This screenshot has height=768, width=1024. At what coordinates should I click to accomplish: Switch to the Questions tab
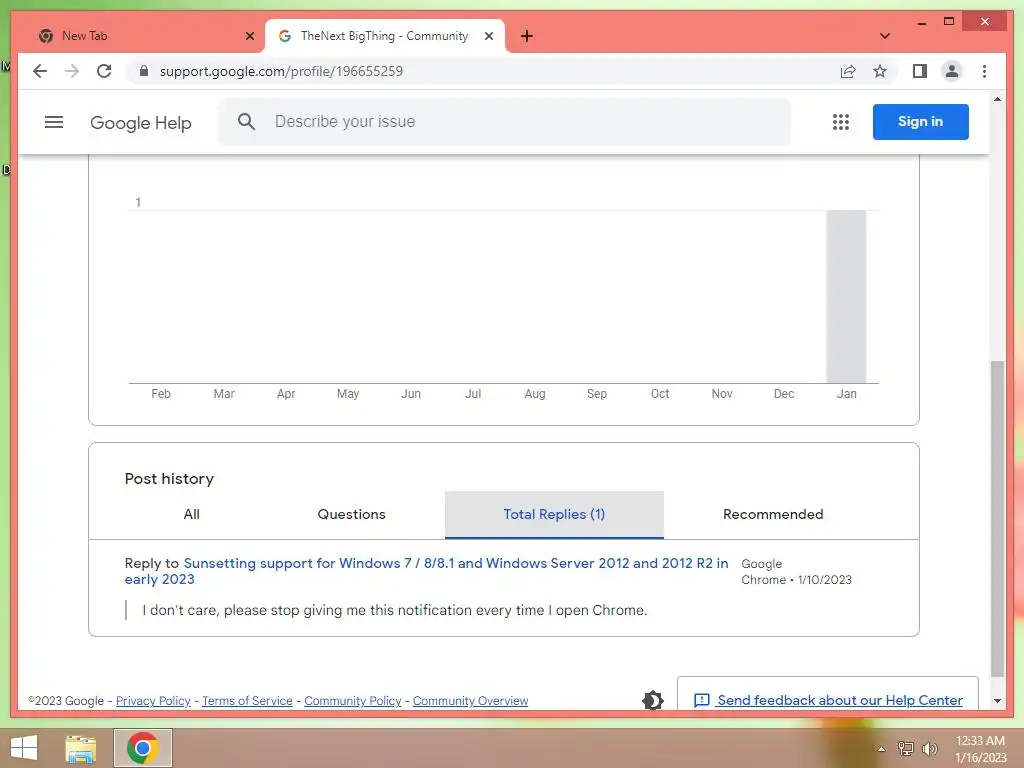click(x=351, y=515)
